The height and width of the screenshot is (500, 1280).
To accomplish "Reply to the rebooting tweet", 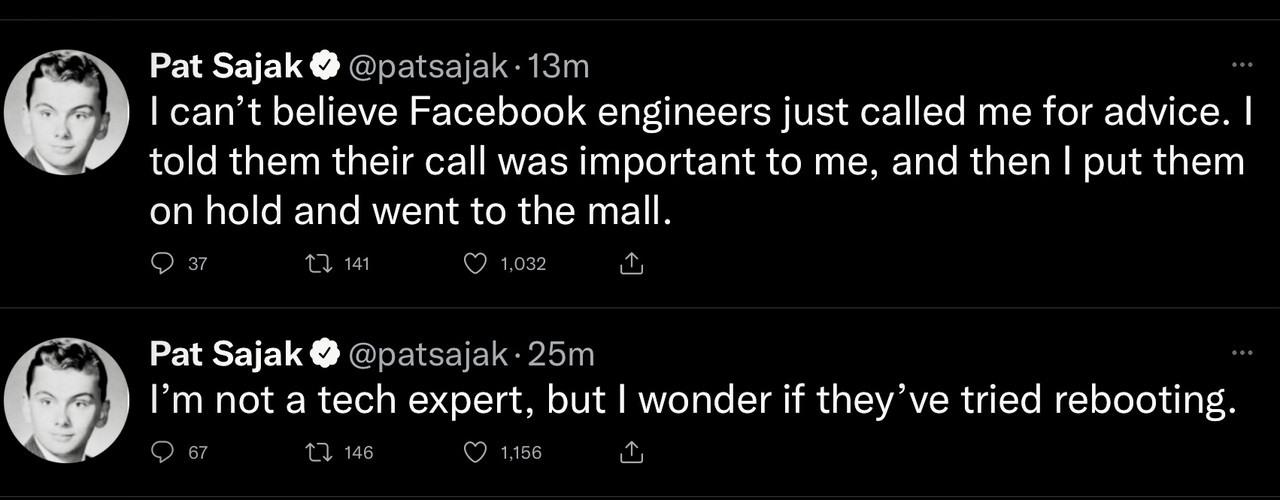I will (162, 453).
